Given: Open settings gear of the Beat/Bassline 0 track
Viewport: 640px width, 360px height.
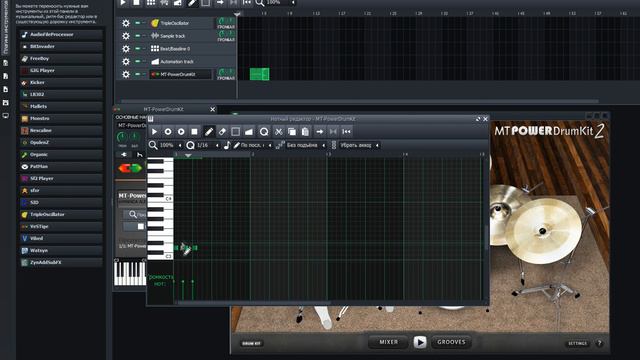Looking at the screenshot, I should click(126, 49).
